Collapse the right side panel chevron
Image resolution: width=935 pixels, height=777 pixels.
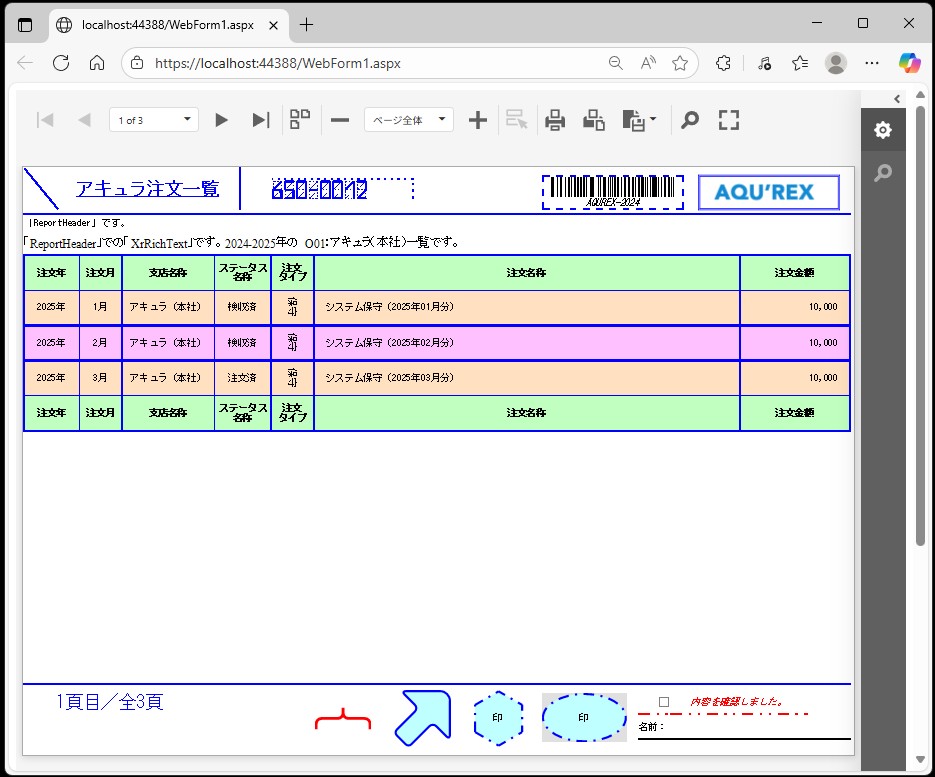[897, 98]
